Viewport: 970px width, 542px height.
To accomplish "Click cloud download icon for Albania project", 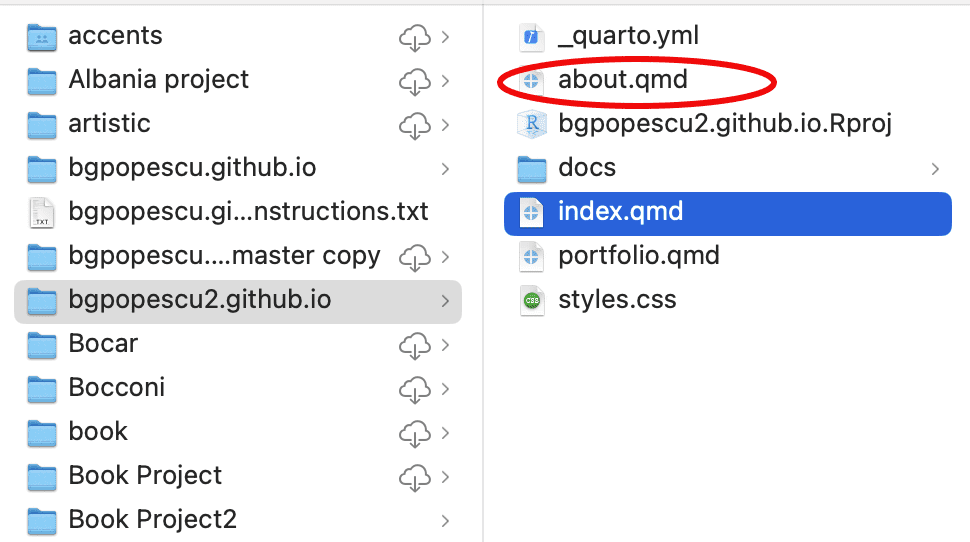I will tap(414, 81).
